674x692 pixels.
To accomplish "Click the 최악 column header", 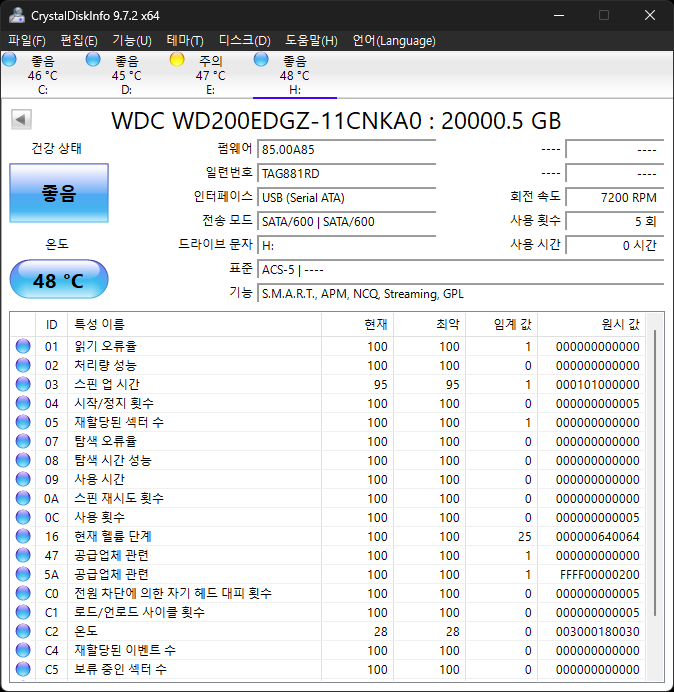I will click(x=429, y=324).
